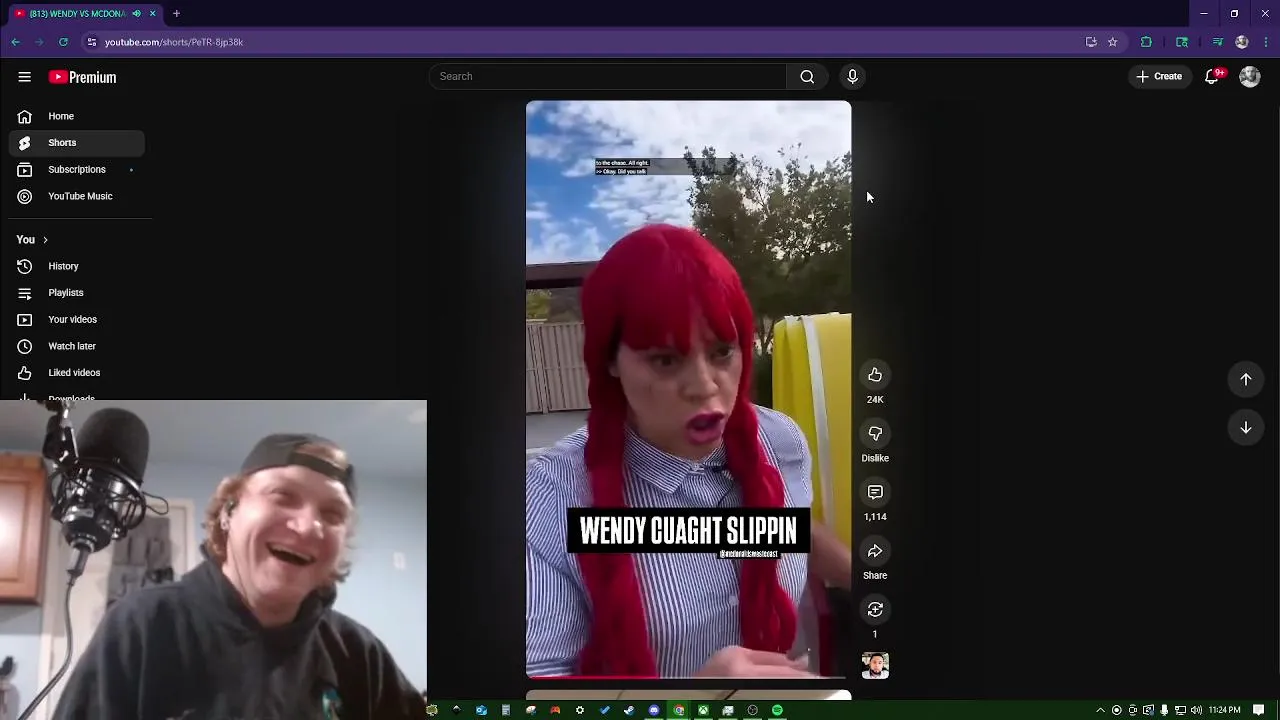1280x720 pixels.
Task: Share this Short
Action: (x=875, y=551)
